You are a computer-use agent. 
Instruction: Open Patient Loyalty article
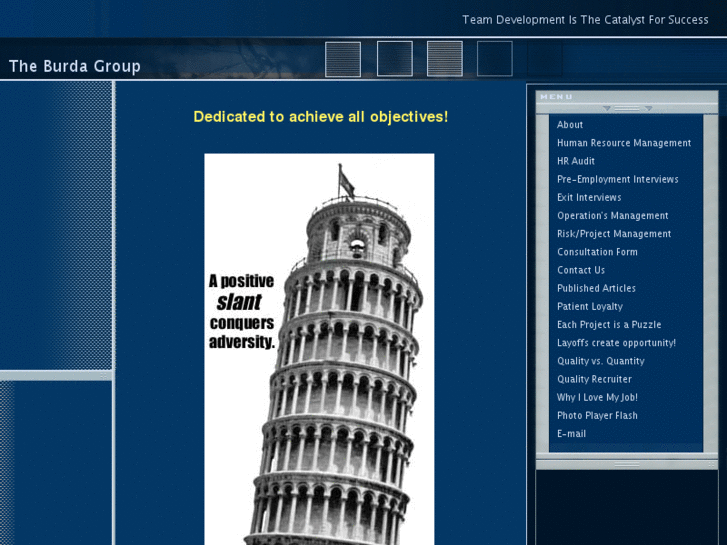point(589,307)
